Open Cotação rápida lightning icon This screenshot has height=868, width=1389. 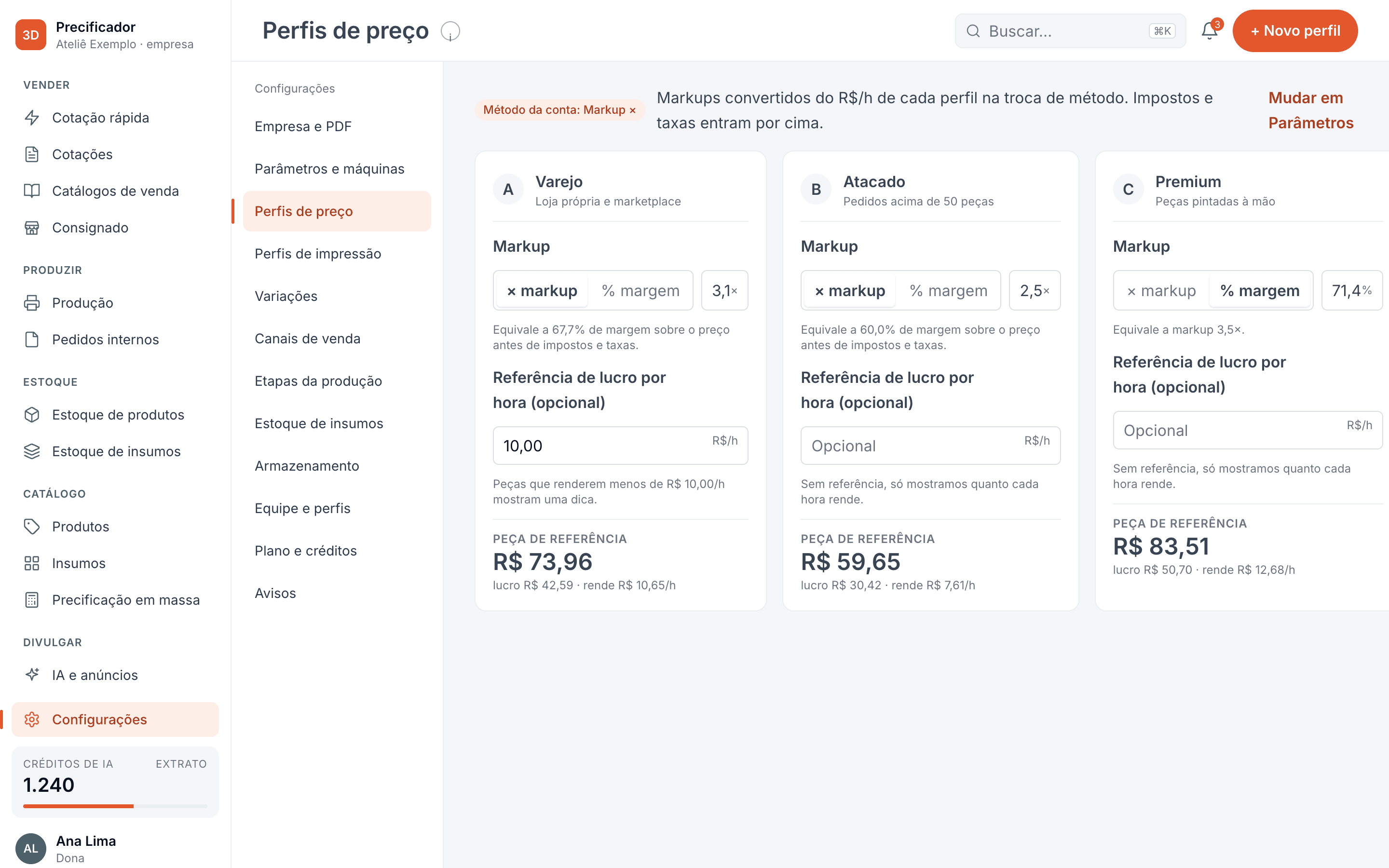(x=32, y=118)
